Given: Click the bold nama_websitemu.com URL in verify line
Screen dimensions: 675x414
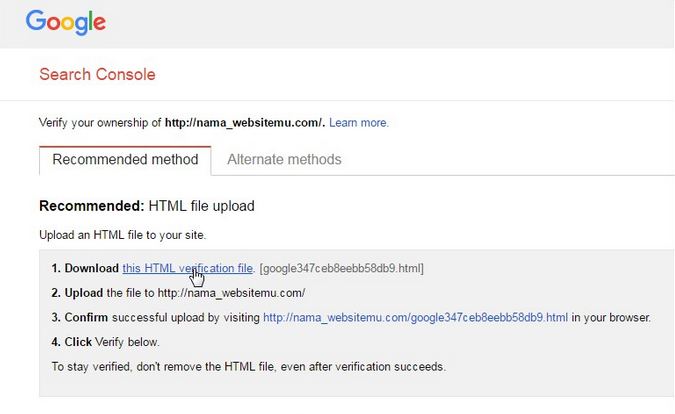Looking at the screenshot, I should point(245,123).
